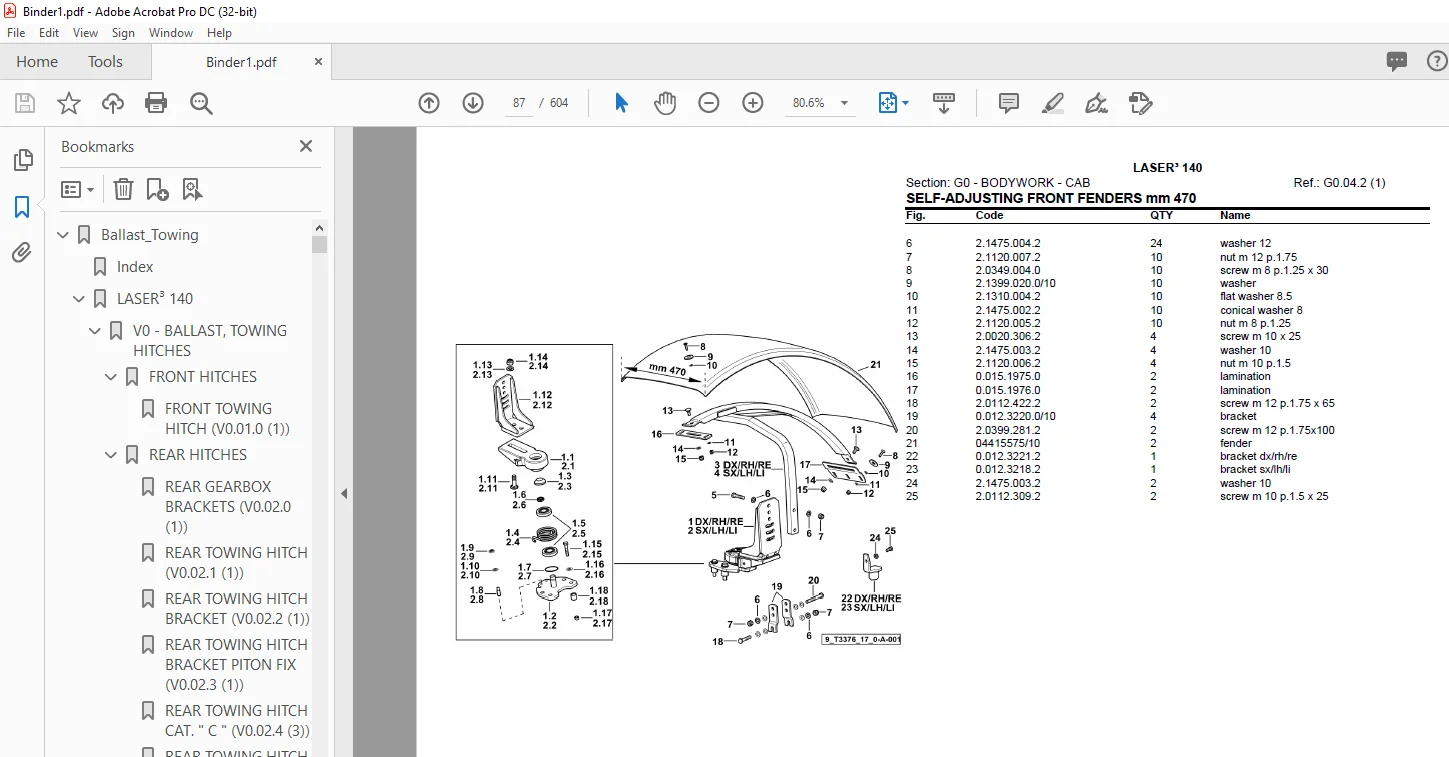Screen dimensions: 1449x757
Task: Collapse the Ballast_Towing bookmark
Action: click(x=64, y=235)
